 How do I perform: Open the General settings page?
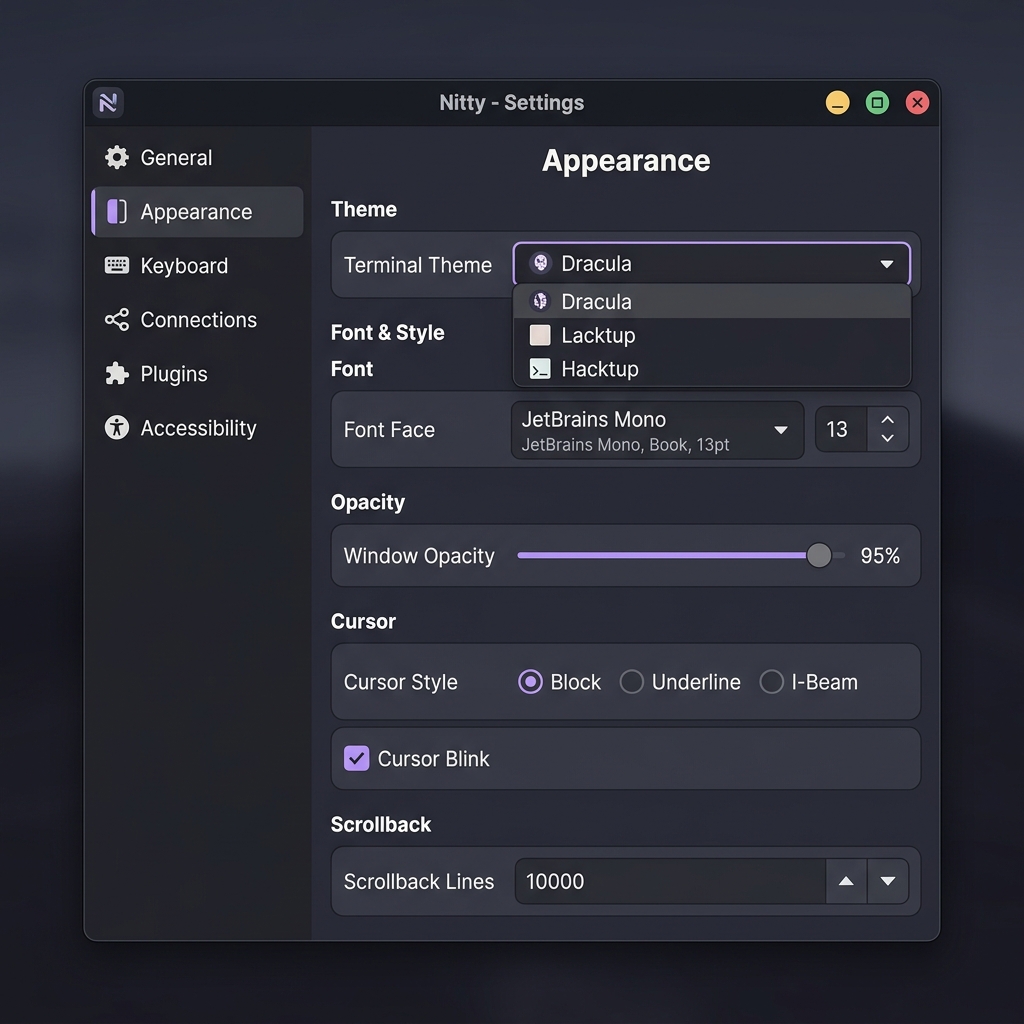tap(197, 157)
